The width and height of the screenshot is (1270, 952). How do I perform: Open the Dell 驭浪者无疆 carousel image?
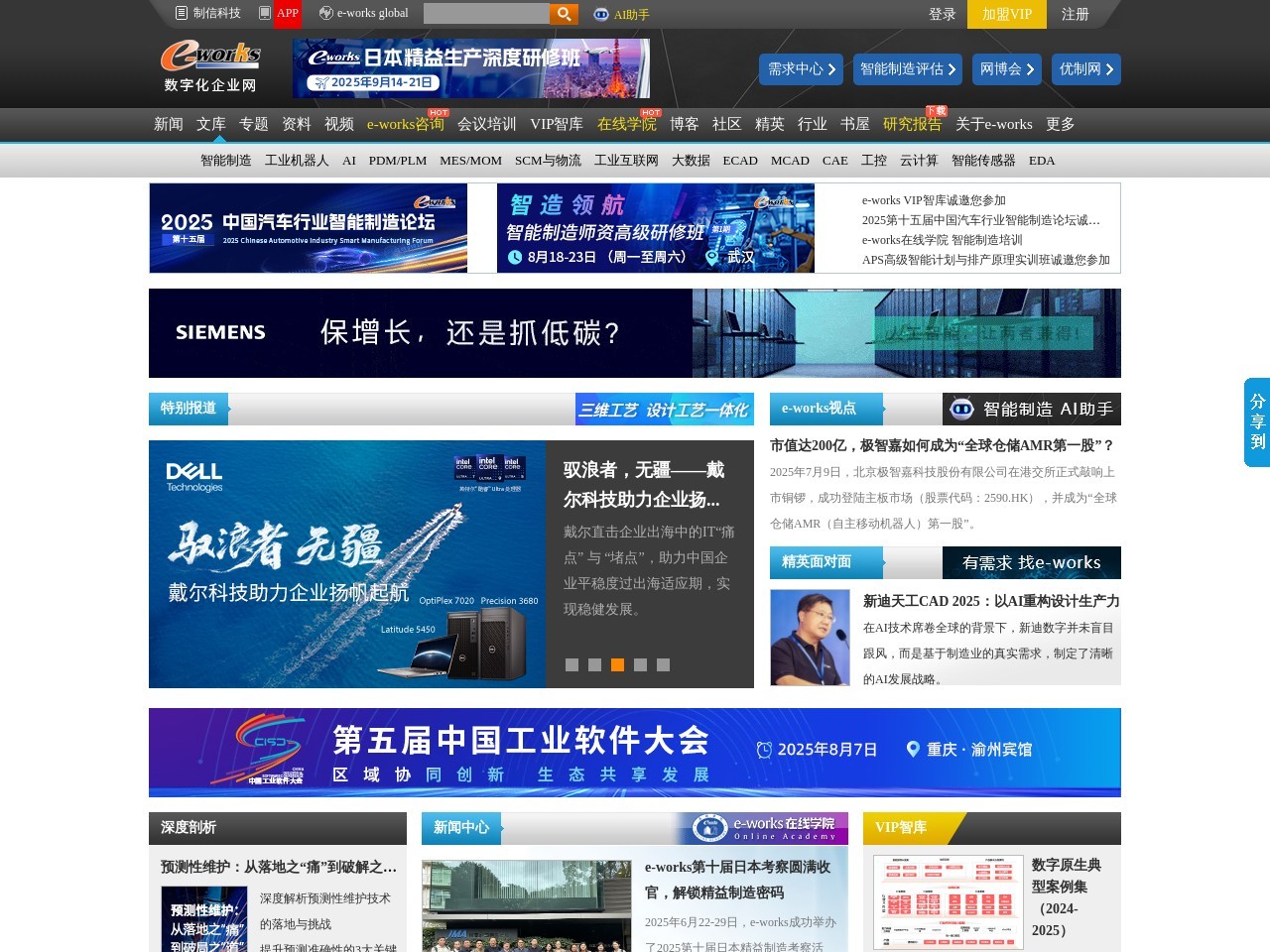click(x=347, y=564)
